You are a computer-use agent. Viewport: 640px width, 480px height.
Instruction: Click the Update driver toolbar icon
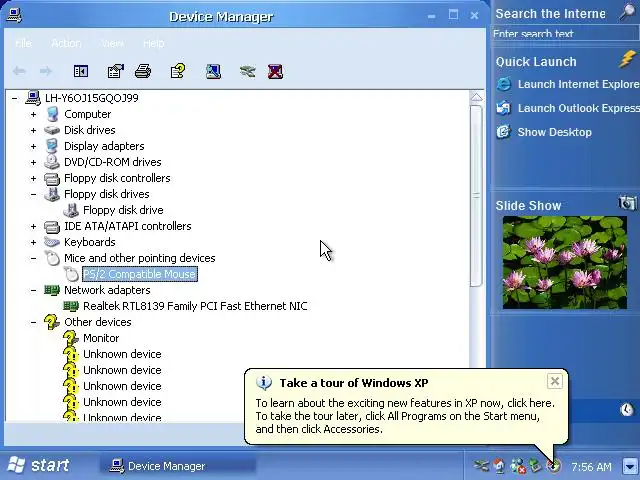(248, 71)
